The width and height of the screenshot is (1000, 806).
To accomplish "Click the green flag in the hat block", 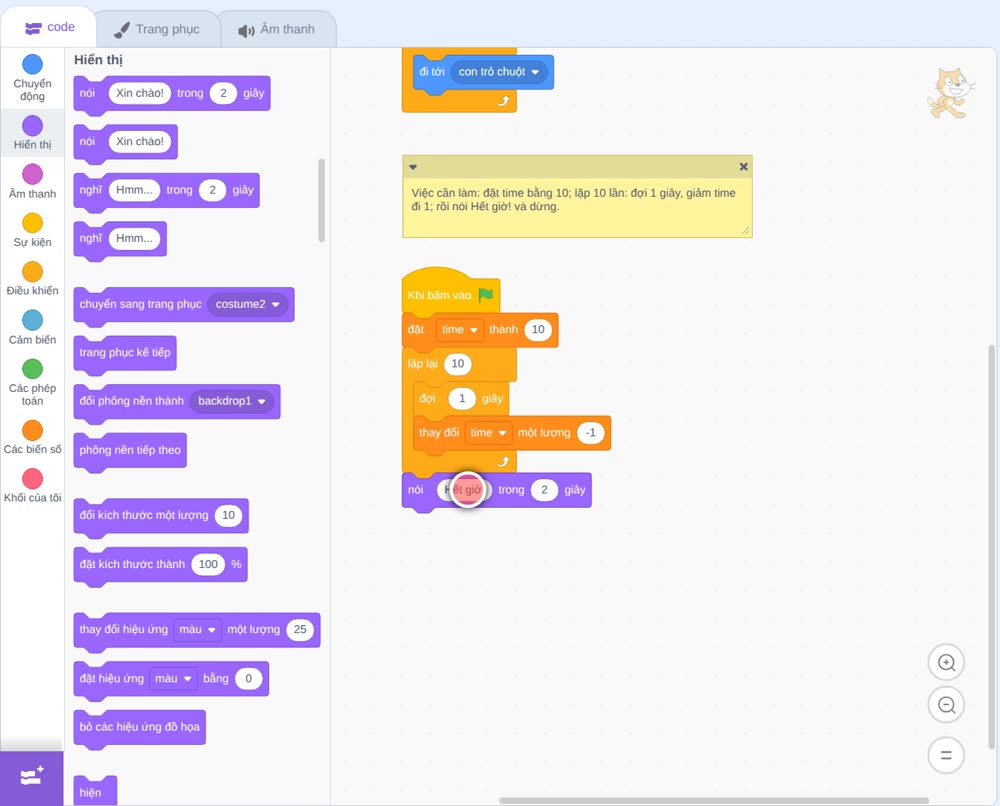I will [x=486, y=295].
